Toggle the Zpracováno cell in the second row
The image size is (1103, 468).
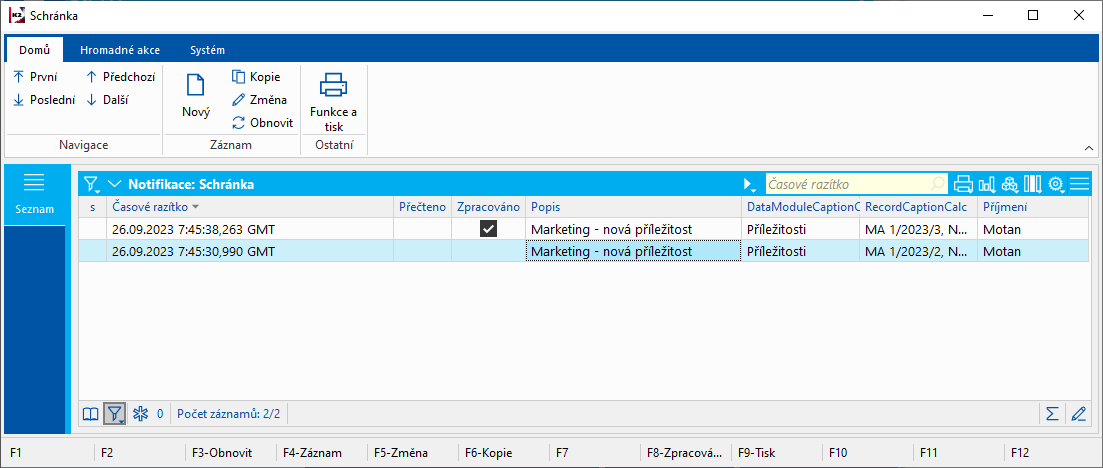click(x=488, y=252)
